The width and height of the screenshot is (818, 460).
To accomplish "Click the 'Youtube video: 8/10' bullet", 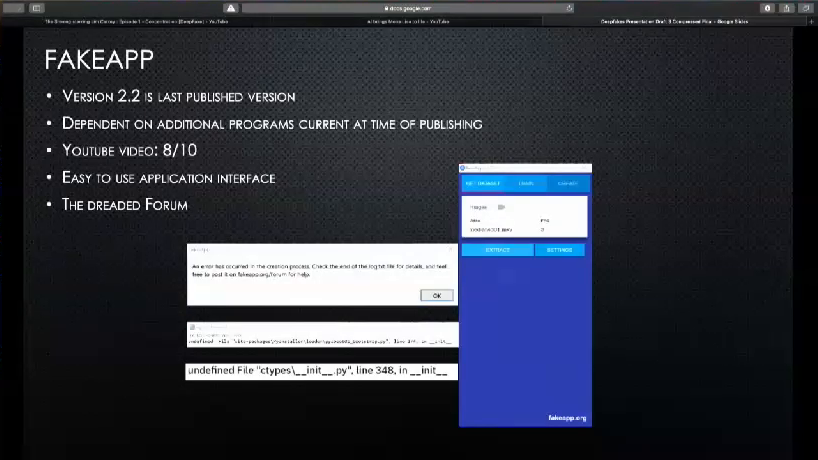I will pyautogui.click(x=129, y=151).
